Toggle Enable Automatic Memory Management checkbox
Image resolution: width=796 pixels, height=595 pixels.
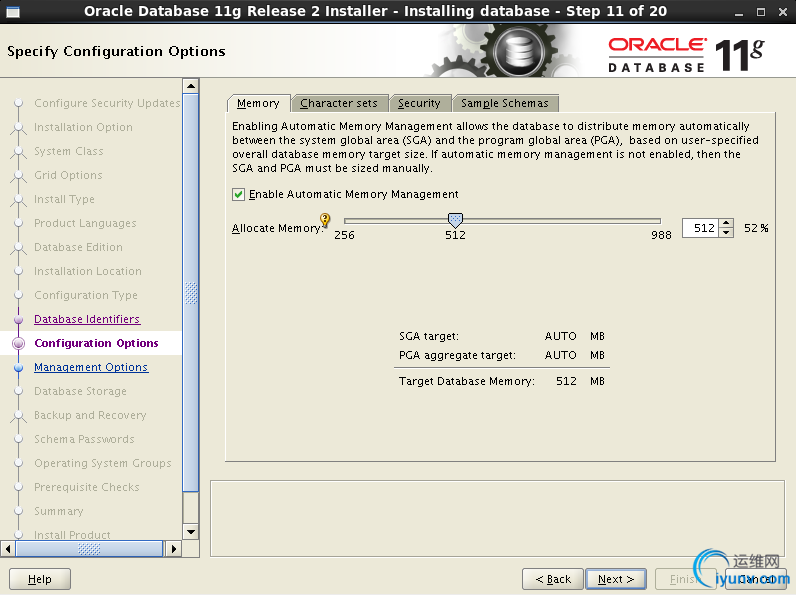click(x=239, y=194)
